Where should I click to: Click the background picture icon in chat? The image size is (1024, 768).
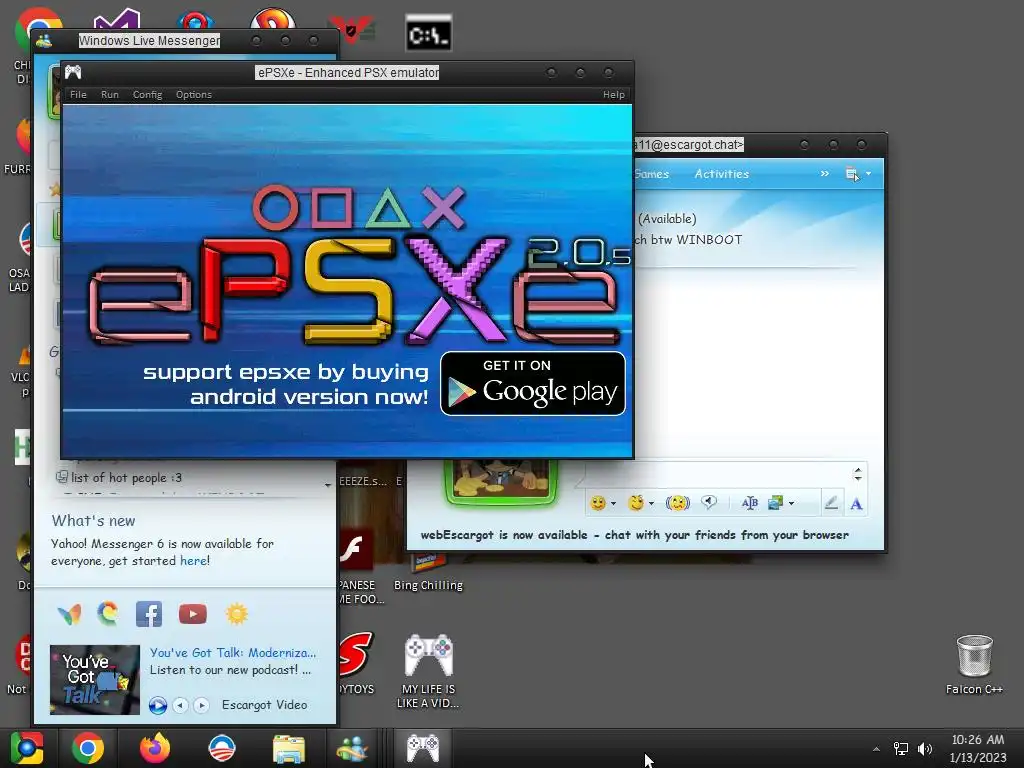(x=775, y=503)
